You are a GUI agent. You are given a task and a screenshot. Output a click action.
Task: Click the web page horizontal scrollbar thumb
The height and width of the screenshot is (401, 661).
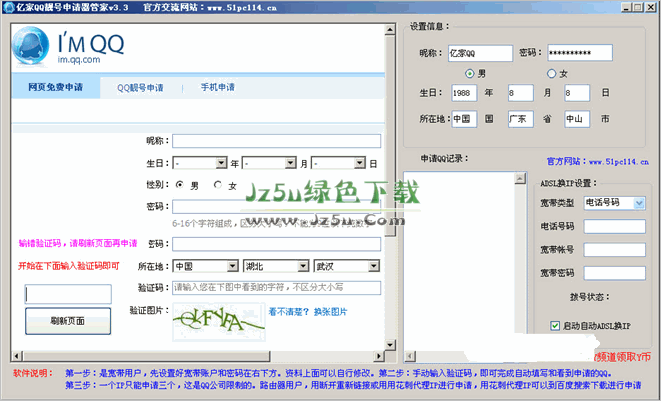pos(146,356)
